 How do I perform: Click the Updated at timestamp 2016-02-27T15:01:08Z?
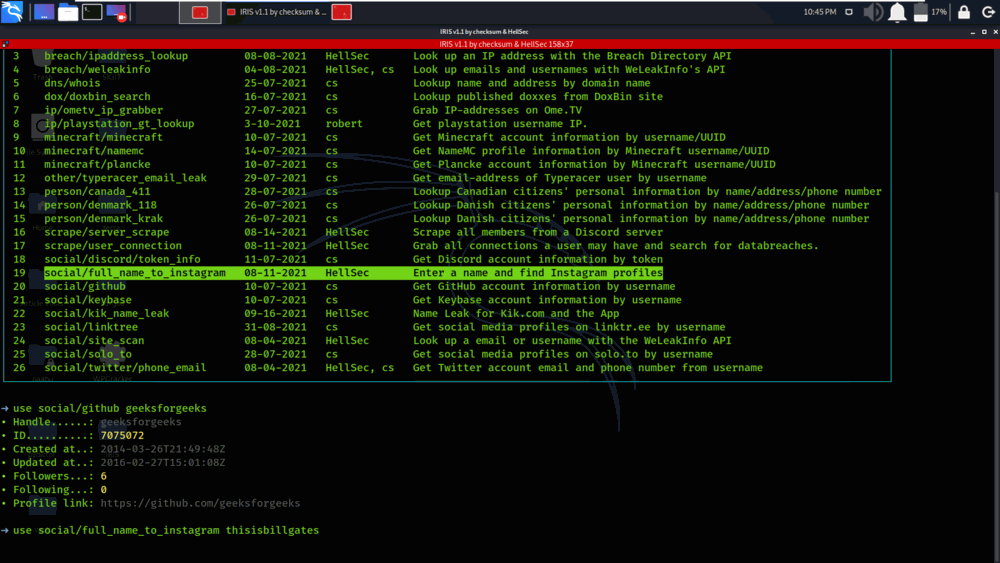coord(163,463)
